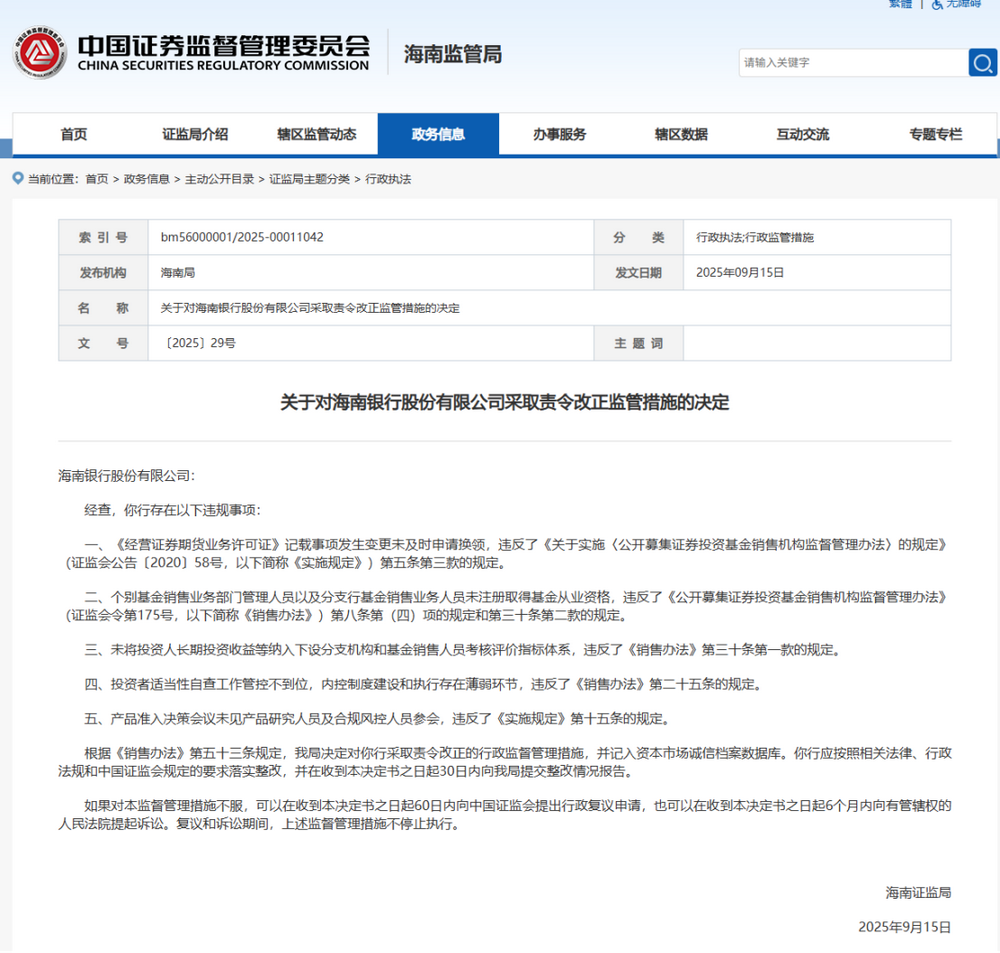The width and height of the screenshot is (1000, 953).
Task: Click the 主题词 label cell
Action: (x=638, y=343)
